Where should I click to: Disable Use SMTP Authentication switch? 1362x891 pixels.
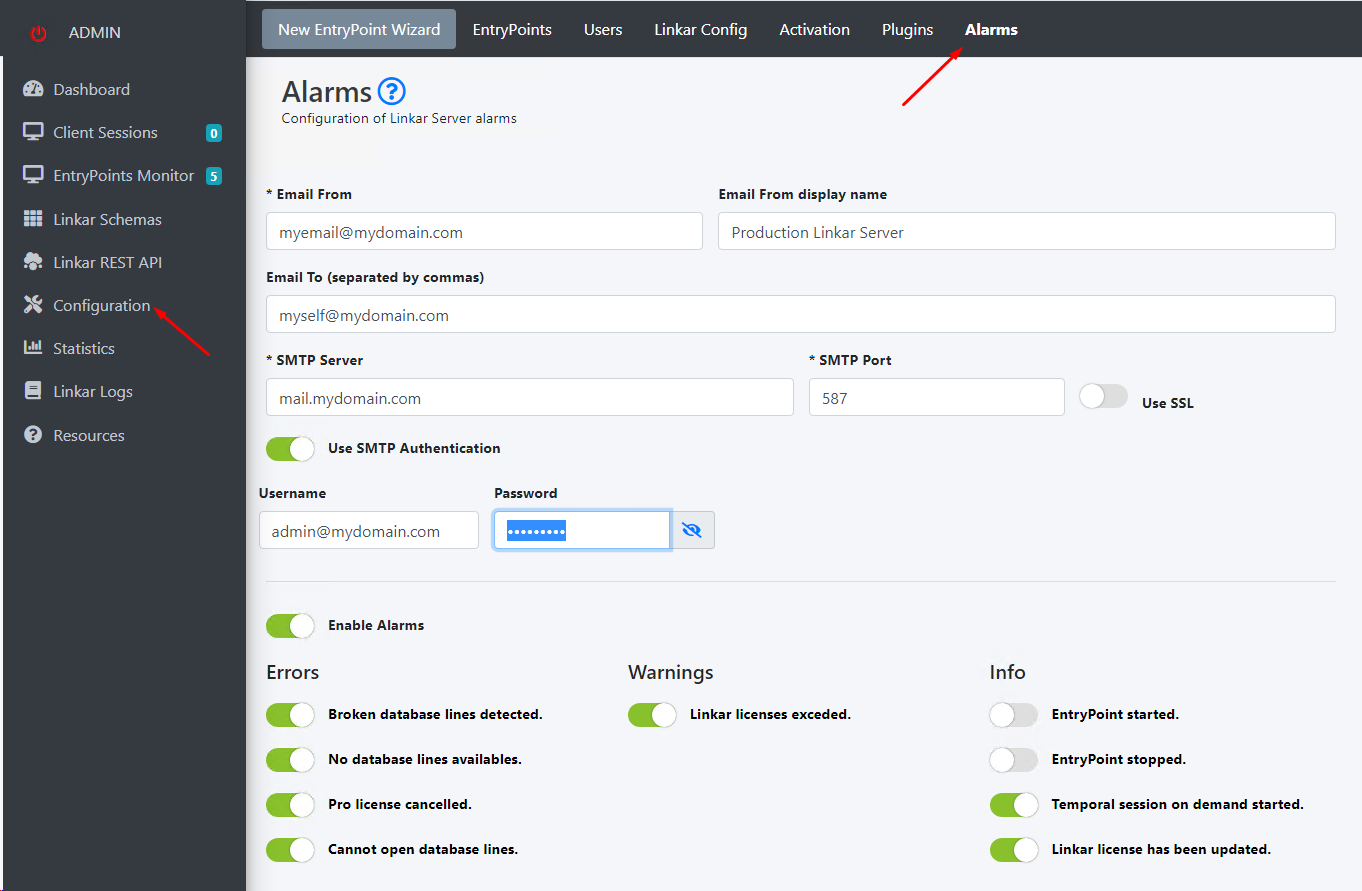click(291, 448)
